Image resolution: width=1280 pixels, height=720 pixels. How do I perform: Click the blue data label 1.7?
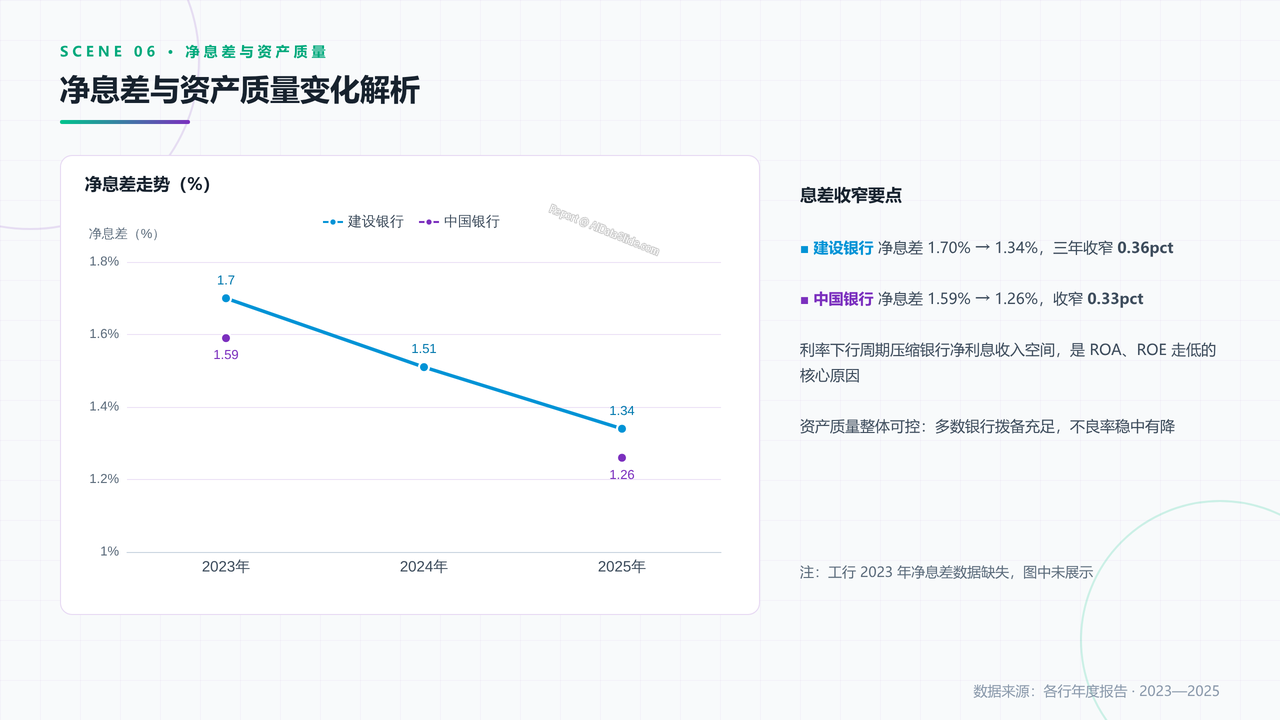tap(226, 280)
